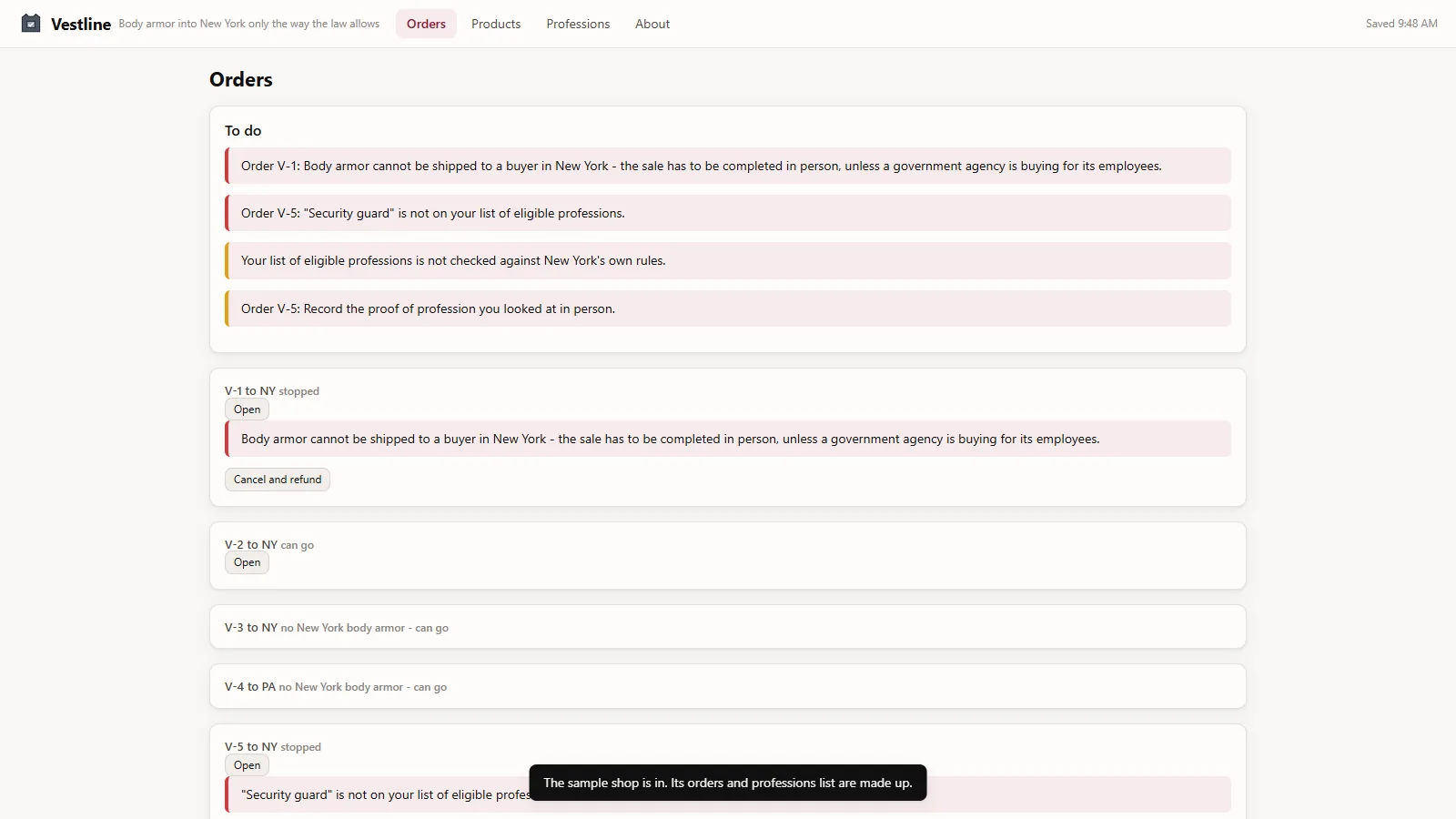The height and width of the screenshot is (819, 1456).
Task: Open order V-2 with its Open button
Action: [247, 562]
